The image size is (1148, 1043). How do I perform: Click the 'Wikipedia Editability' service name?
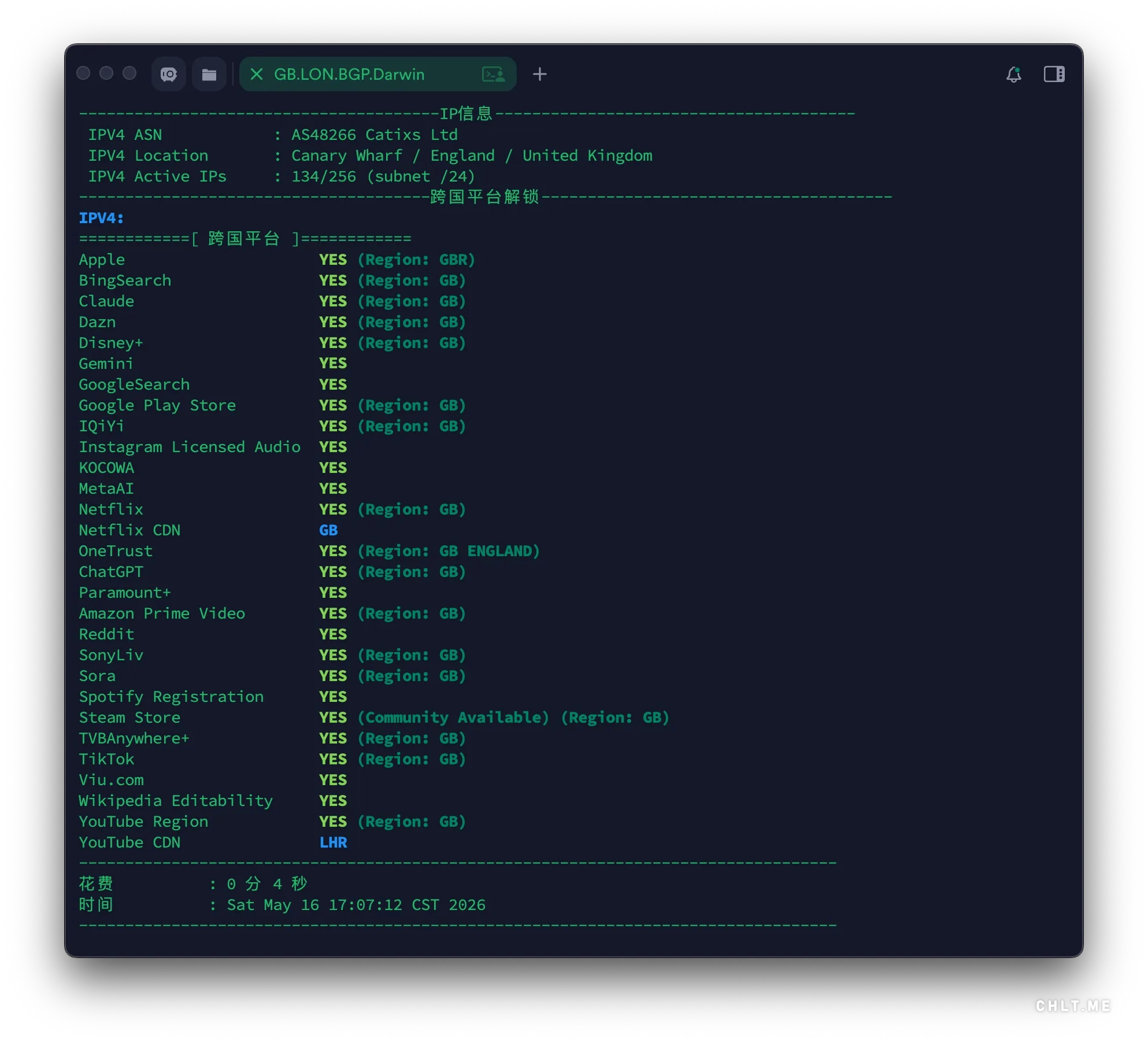176,801
